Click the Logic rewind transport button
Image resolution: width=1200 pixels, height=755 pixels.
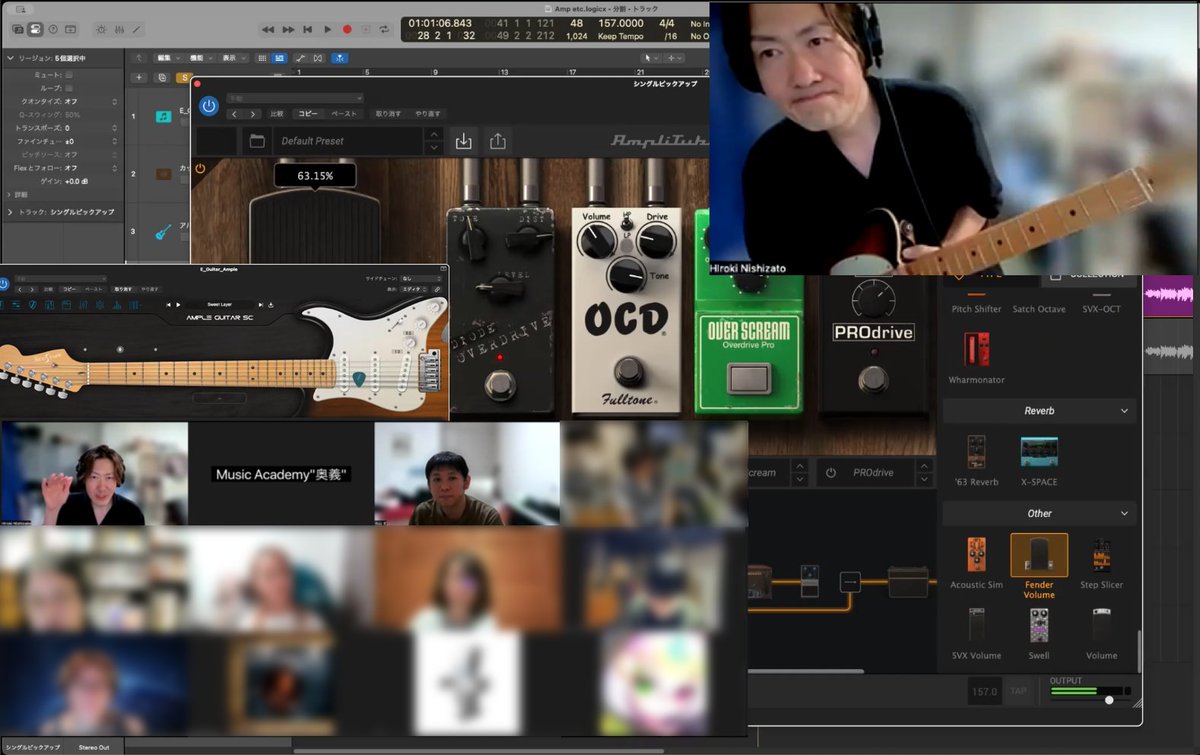pos(268,30)
